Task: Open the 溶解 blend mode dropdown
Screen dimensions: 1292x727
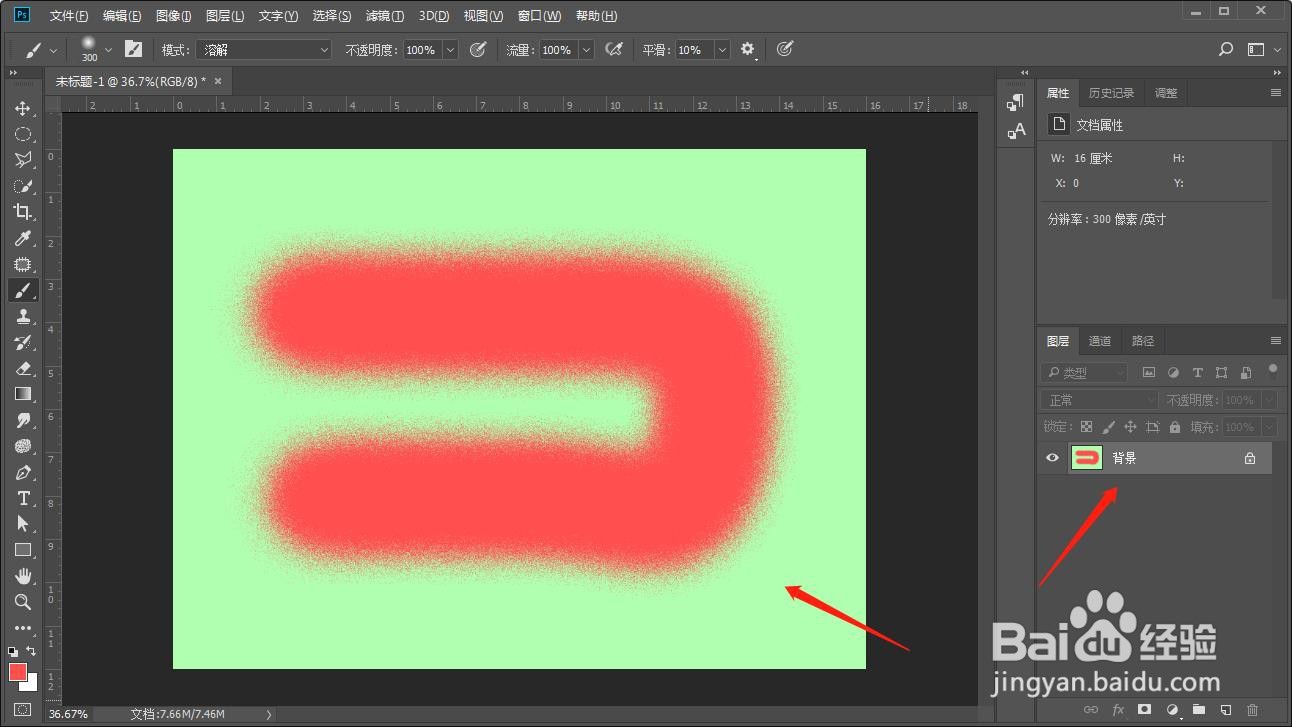Action: (x=264, y=49)
